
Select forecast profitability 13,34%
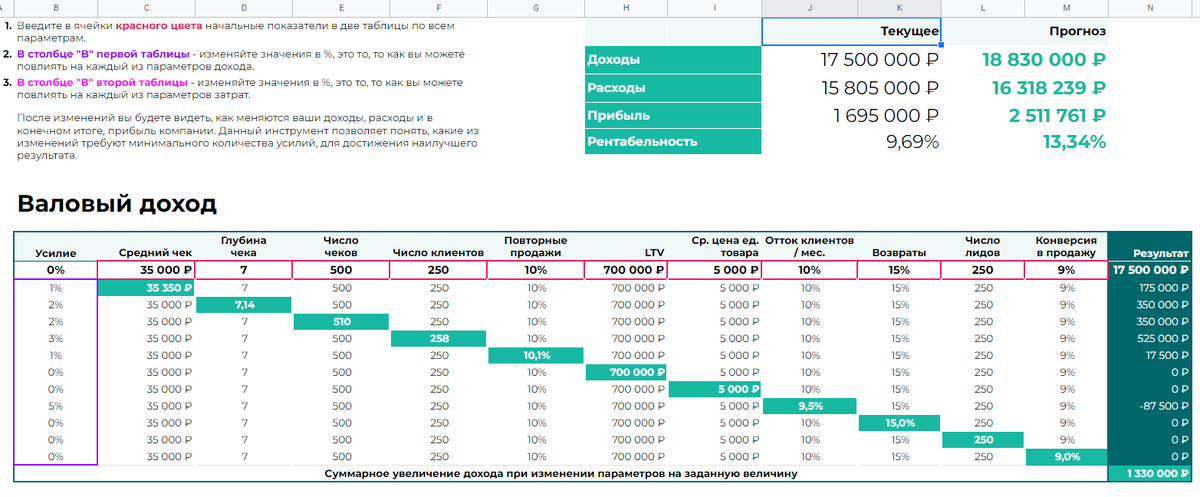(x=1026, y=141)
